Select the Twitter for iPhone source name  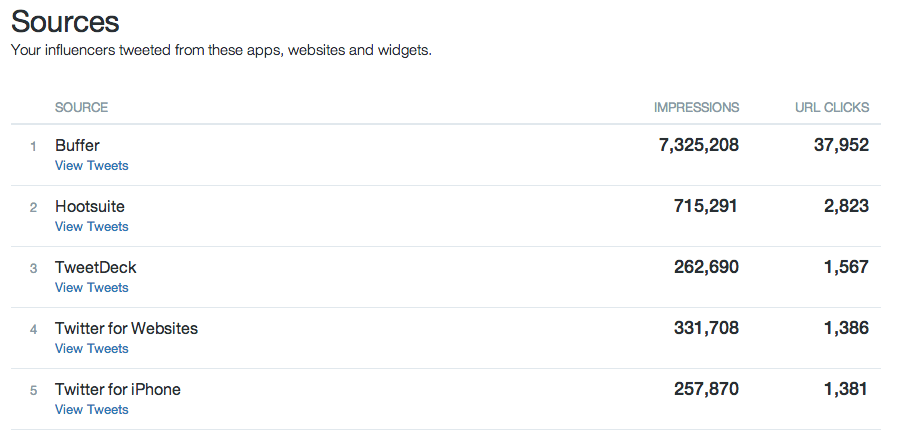(118, 390)
